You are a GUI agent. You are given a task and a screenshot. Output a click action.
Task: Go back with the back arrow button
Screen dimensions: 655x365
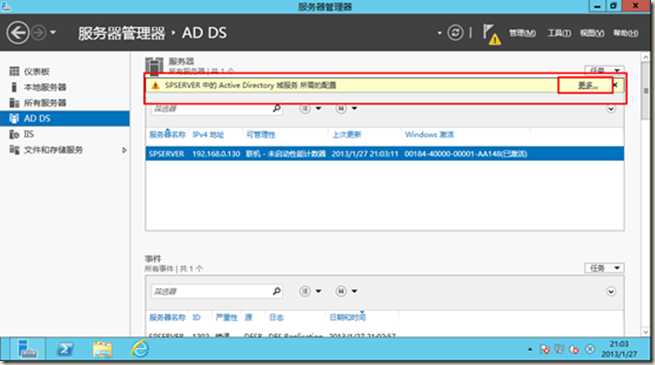(x=18, y=33)
